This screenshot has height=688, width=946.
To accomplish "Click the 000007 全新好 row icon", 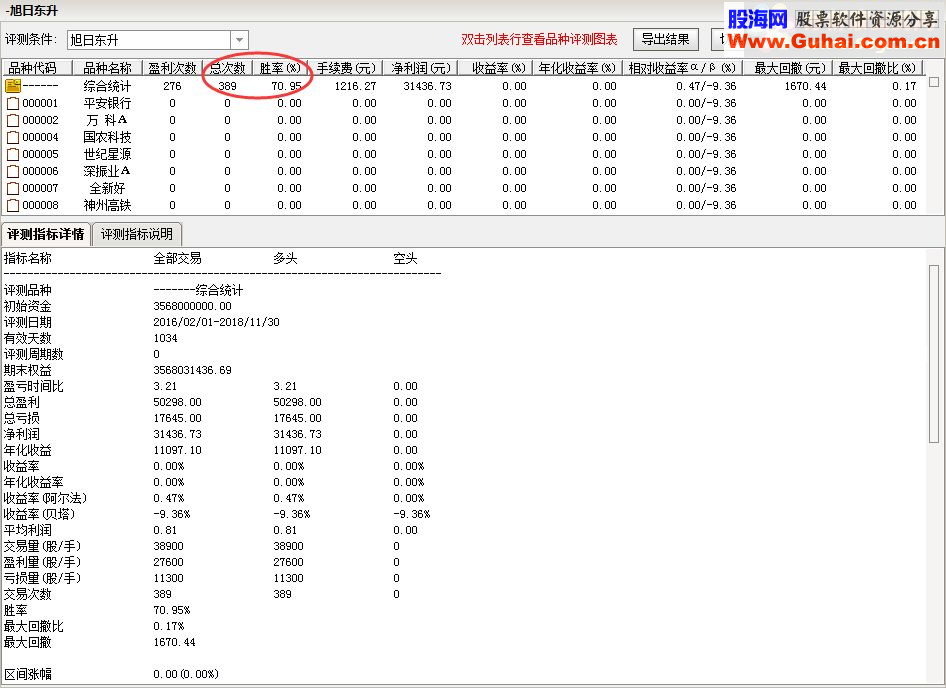I will coord(13,188).
